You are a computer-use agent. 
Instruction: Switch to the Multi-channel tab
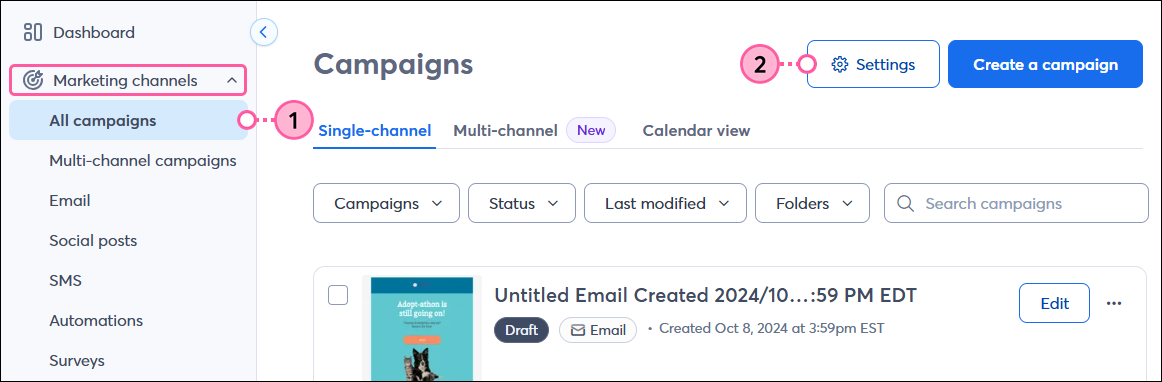[505, 131]
